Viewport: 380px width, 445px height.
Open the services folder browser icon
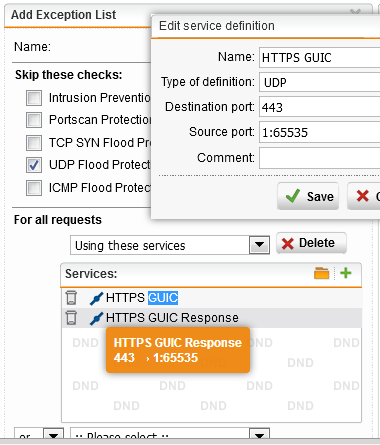(321, 273)
